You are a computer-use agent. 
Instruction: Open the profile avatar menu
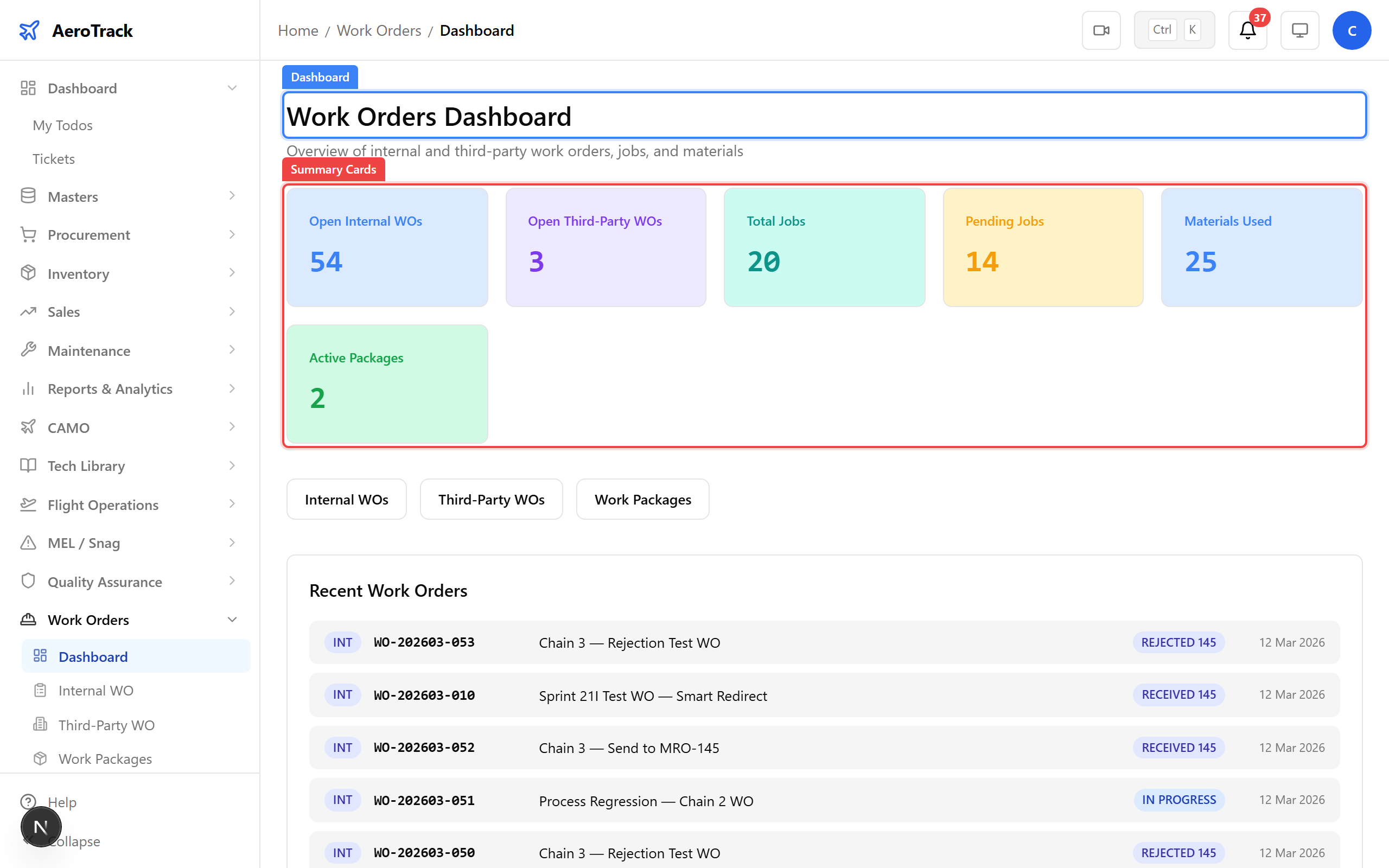click(1352, 30)
